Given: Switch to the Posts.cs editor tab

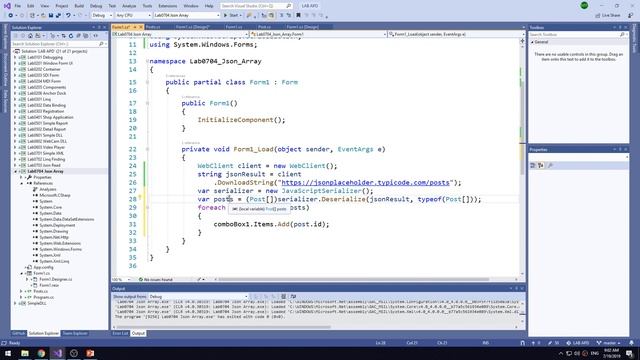Looking at the screenshot, I should [x=153, y=27].
